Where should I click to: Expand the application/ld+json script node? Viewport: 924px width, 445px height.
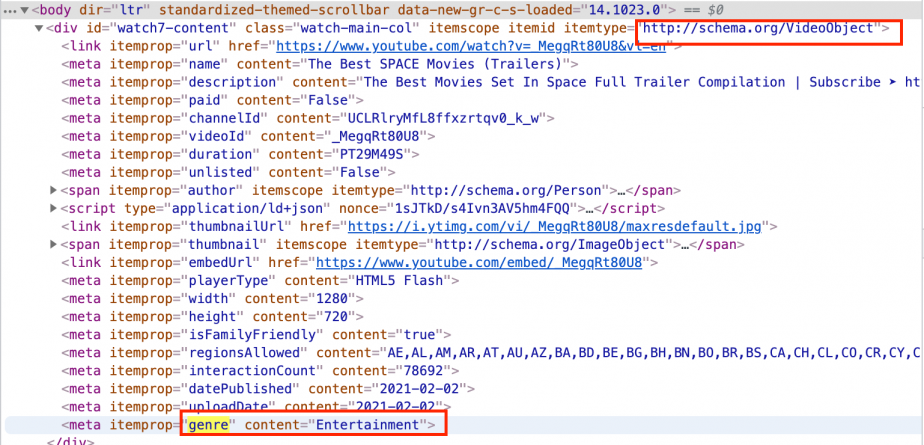(x=54, y=208)
